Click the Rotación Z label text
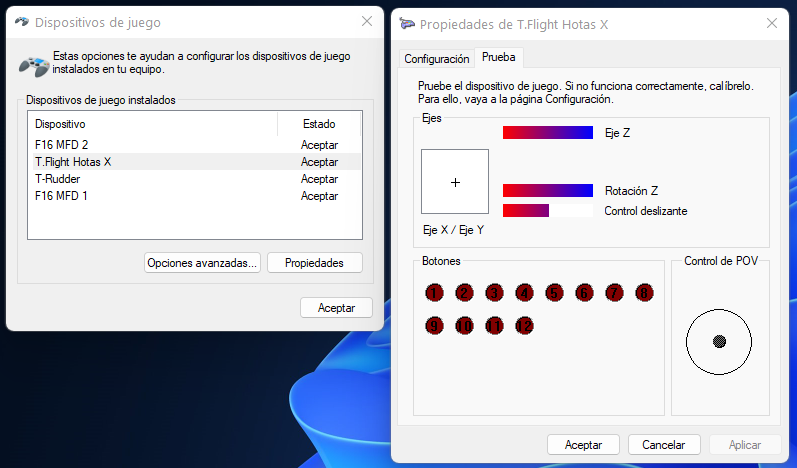This screenshot has height=468, width=797. (x=631, y=191)
